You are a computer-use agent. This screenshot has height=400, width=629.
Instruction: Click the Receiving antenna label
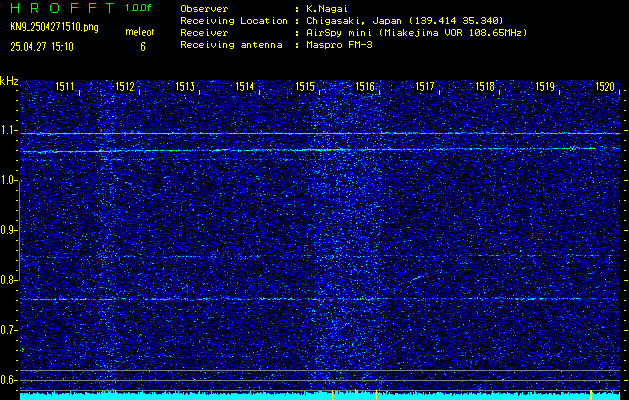point(231,45)
